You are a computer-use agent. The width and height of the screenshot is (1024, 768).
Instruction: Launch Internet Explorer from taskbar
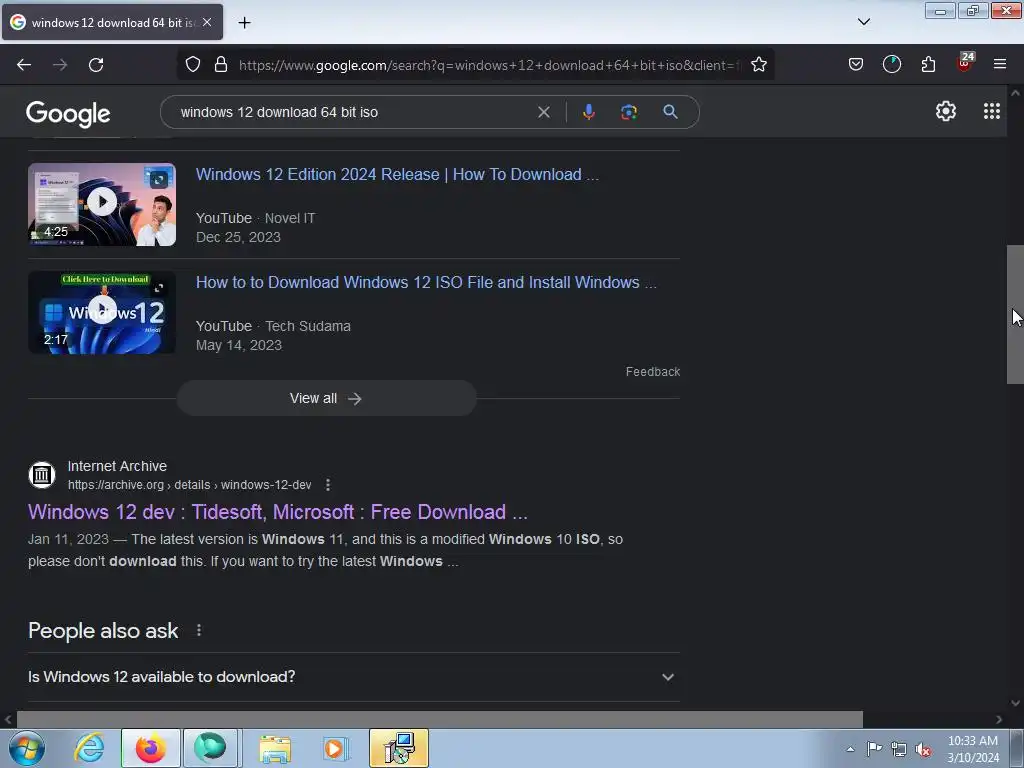tap(89, 748)
